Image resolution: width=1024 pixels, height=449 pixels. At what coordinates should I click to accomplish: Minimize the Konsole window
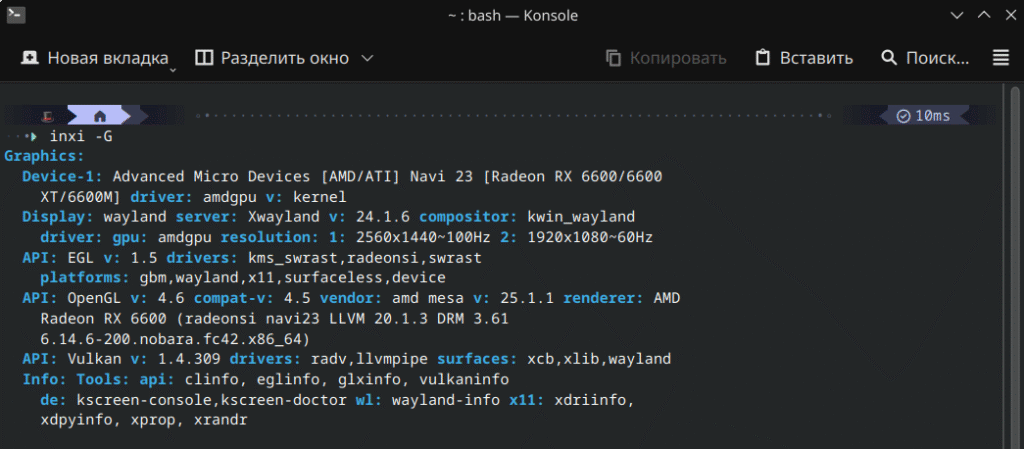[x=957, y=14]
